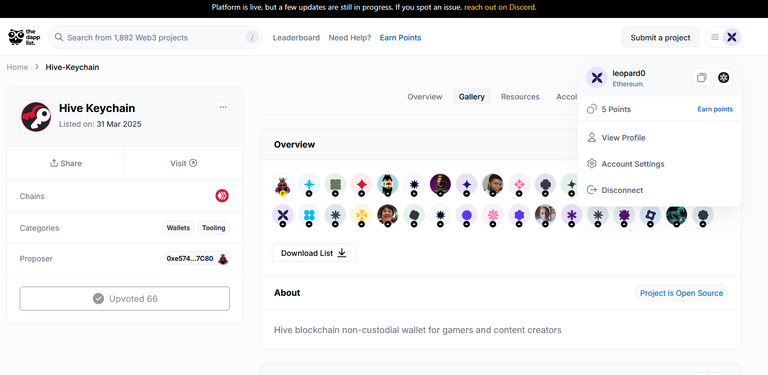The image size is (768, 375).
Task: Click the Submit a project button
Action: [660, 37]
